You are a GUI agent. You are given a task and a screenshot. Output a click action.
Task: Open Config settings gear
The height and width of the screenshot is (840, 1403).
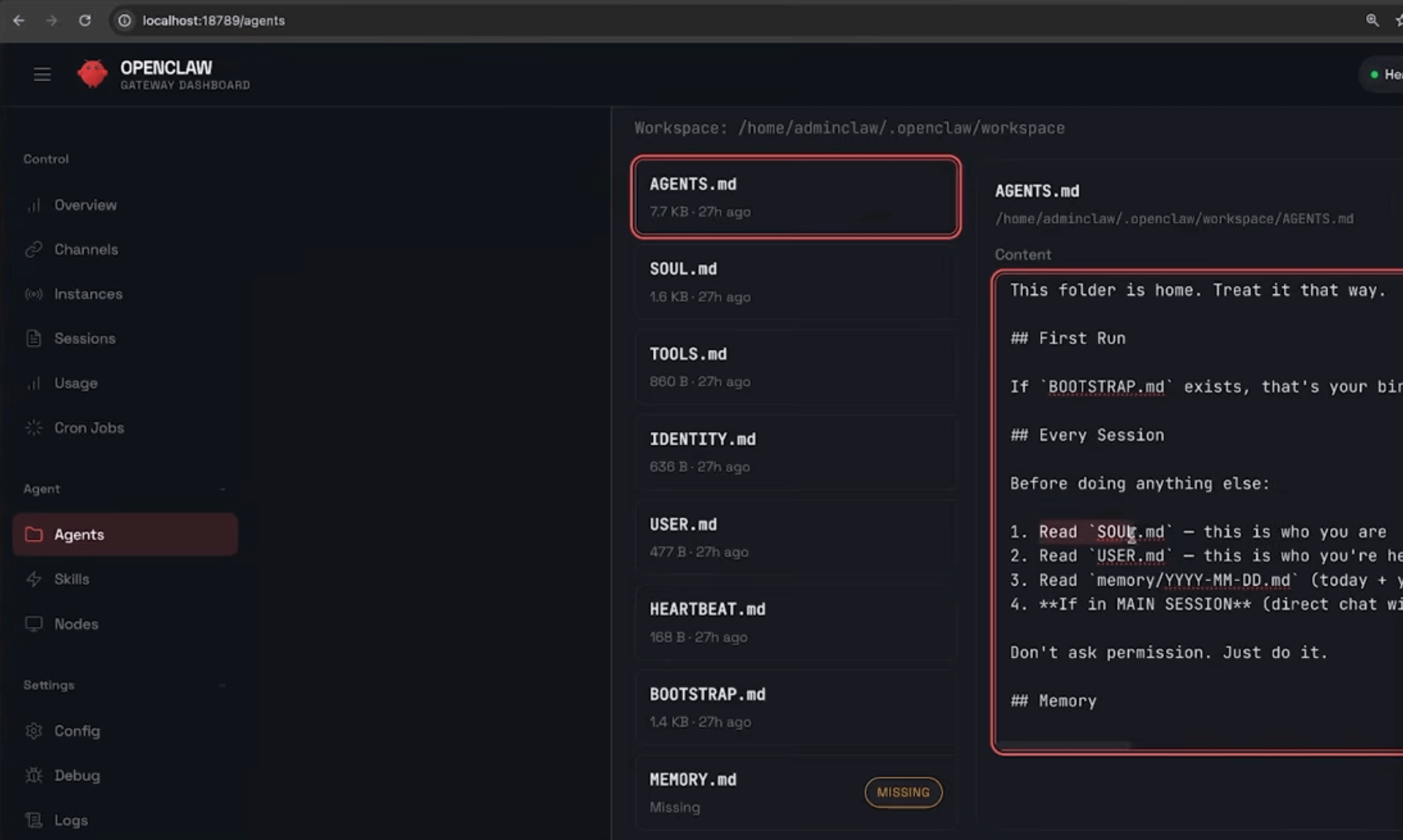[x=34, y=731]
